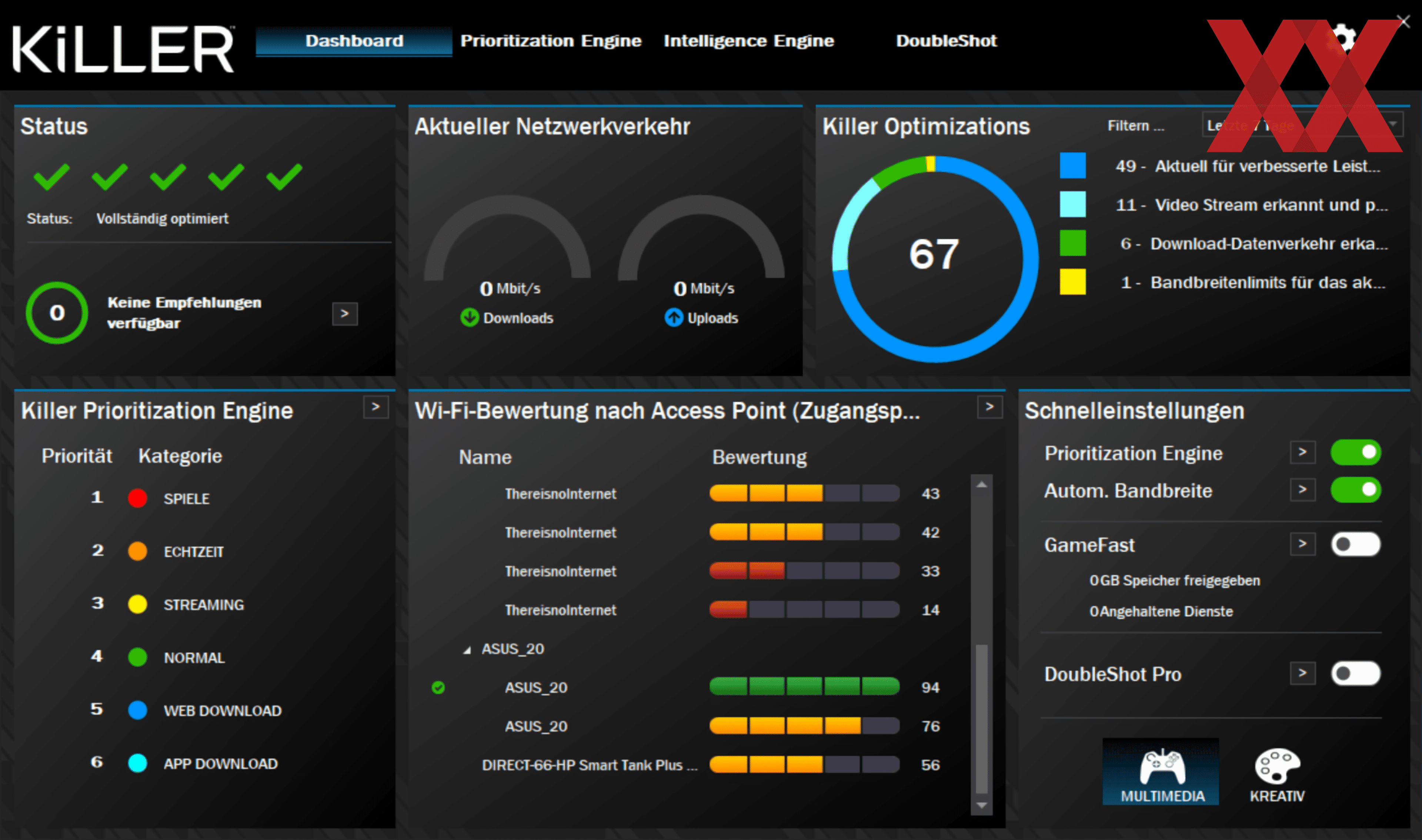This screenshot has height=840, width=1422.
Task: Expand the Killer Prioritization Engine panel
Action: pyautogui.click(x=375, y=407)
